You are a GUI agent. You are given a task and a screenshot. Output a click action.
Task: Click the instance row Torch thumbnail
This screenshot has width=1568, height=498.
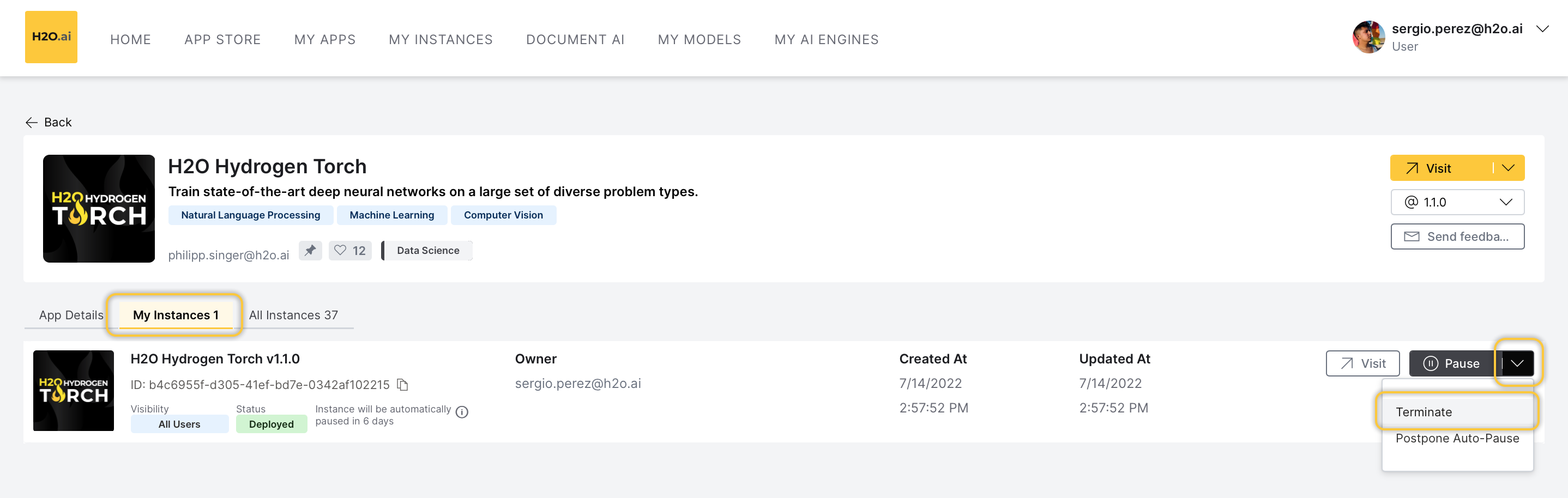(74, 391)
